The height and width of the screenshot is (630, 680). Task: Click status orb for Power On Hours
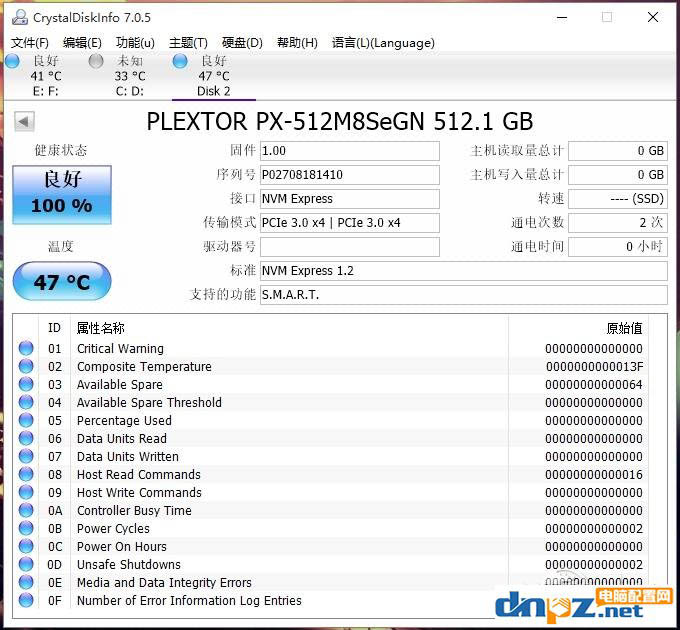pos(26,546)
